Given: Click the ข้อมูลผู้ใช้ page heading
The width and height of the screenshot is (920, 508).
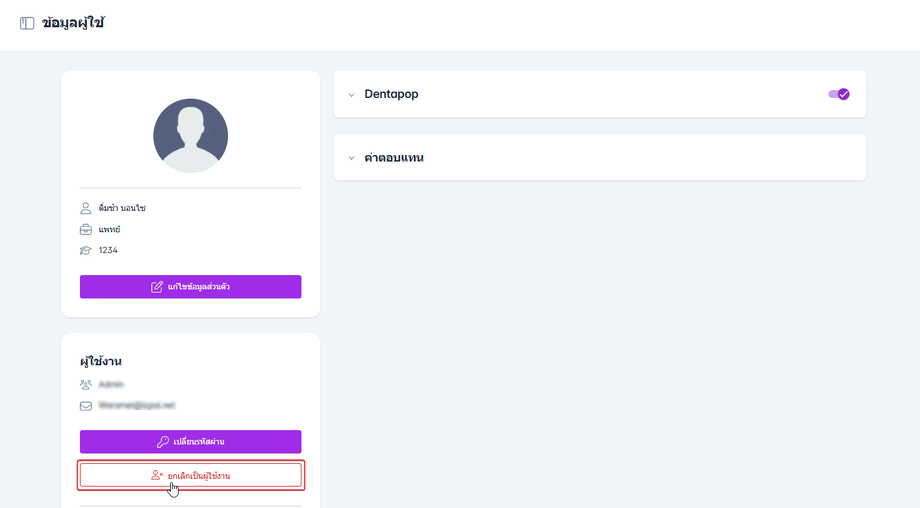Looking at the screenshot, I should point(73,23).
